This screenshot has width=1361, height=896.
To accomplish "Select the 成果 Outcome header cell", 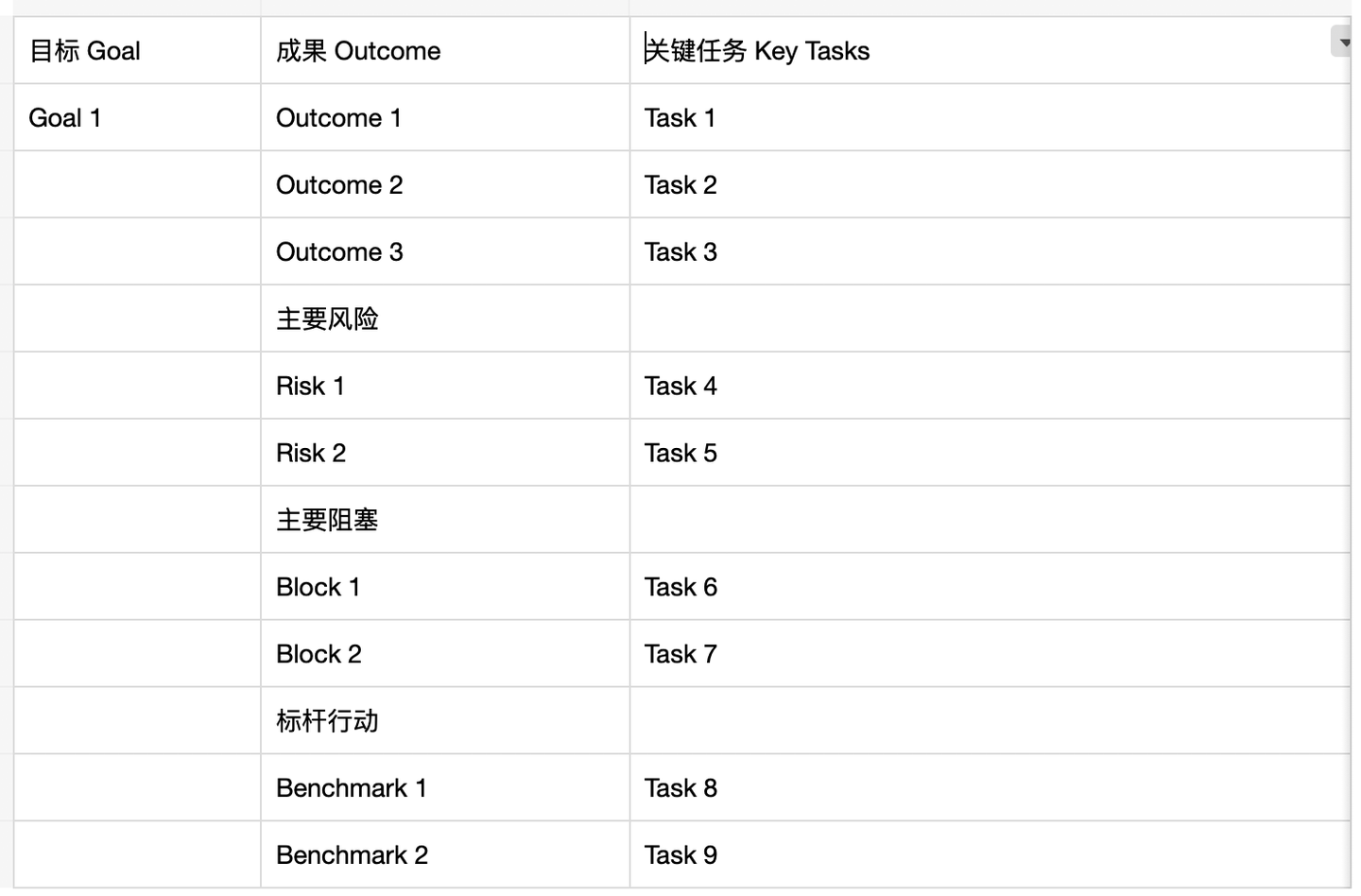I will coord(445,50).
